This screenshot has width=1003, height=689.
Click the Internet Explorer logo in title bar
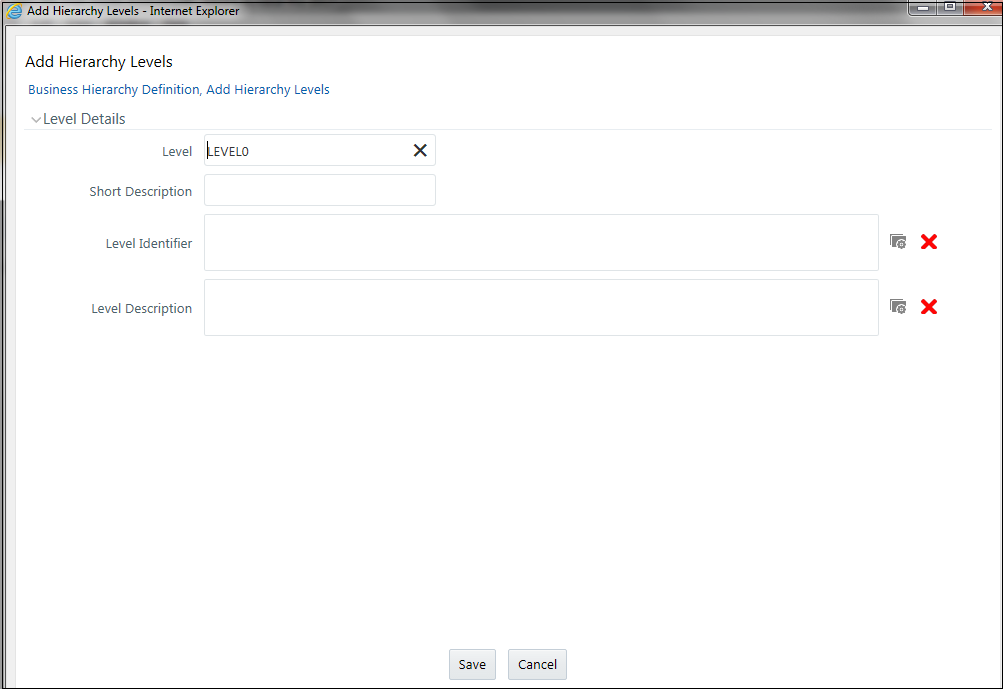pyautogui.click(x=14, y=11)
